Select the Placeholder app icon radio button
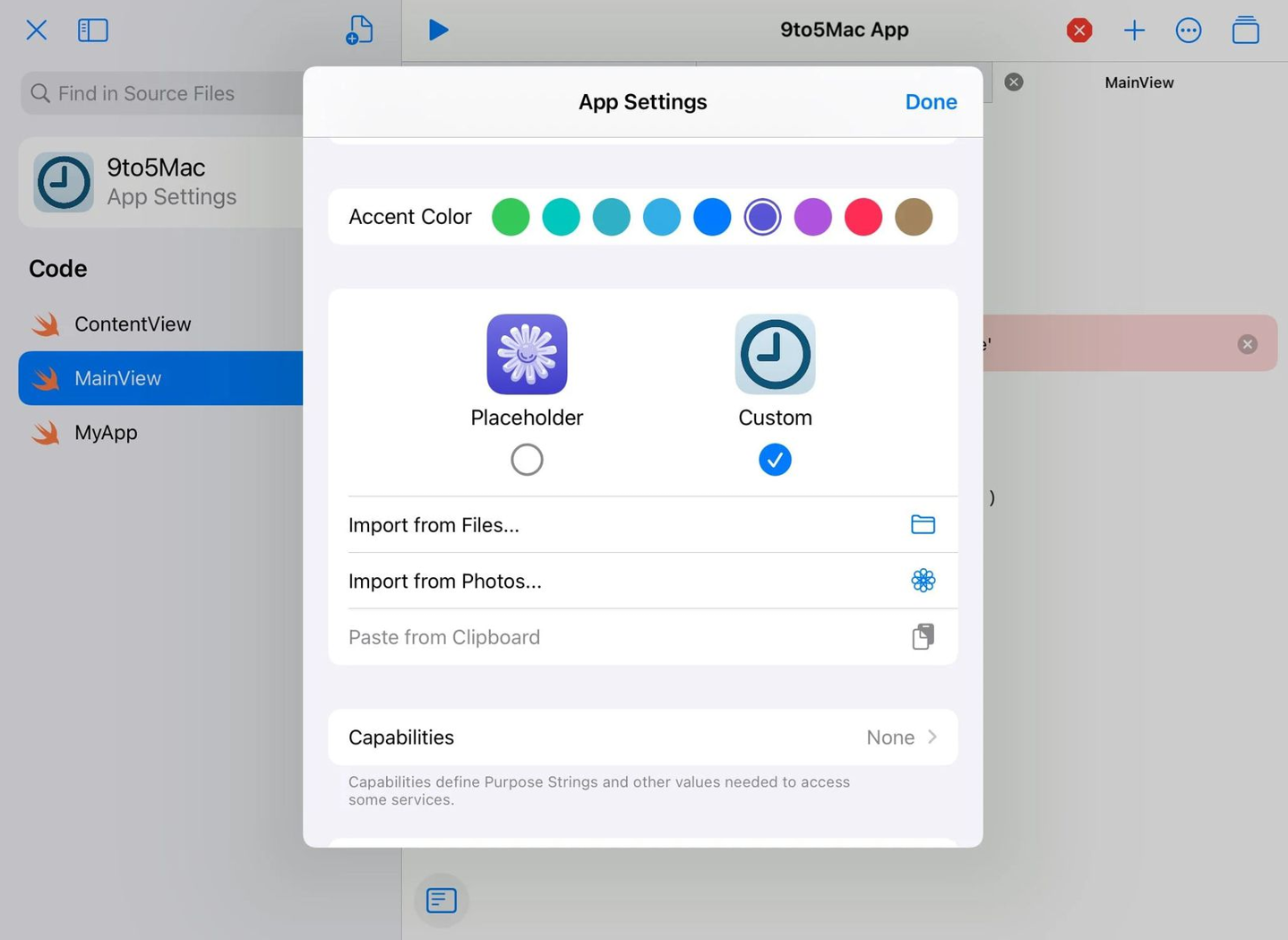Screen dimensions: 1288x940 tap(527, 459)
